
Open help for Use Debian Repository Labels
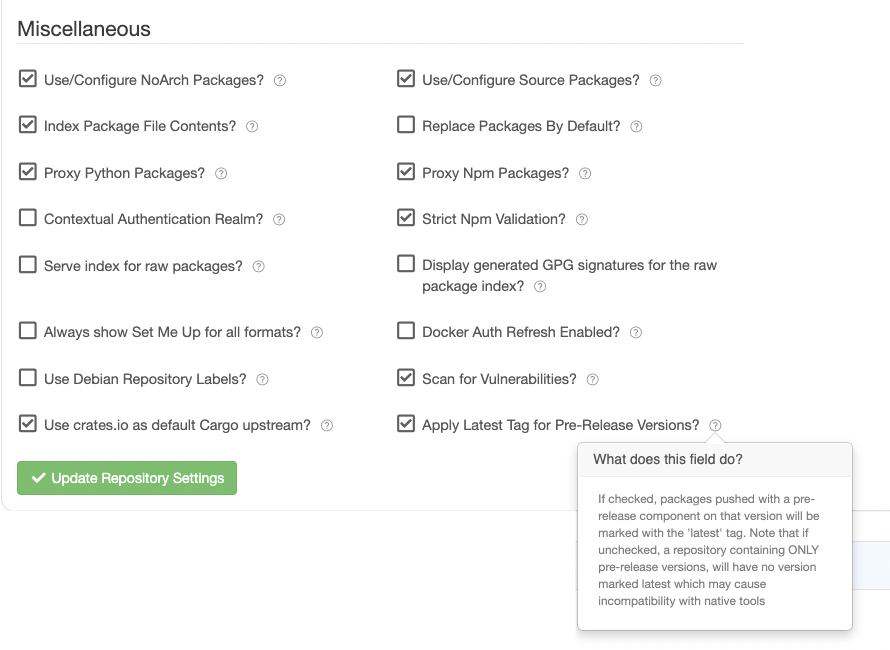pyautogui.click(x=262, y=380)
